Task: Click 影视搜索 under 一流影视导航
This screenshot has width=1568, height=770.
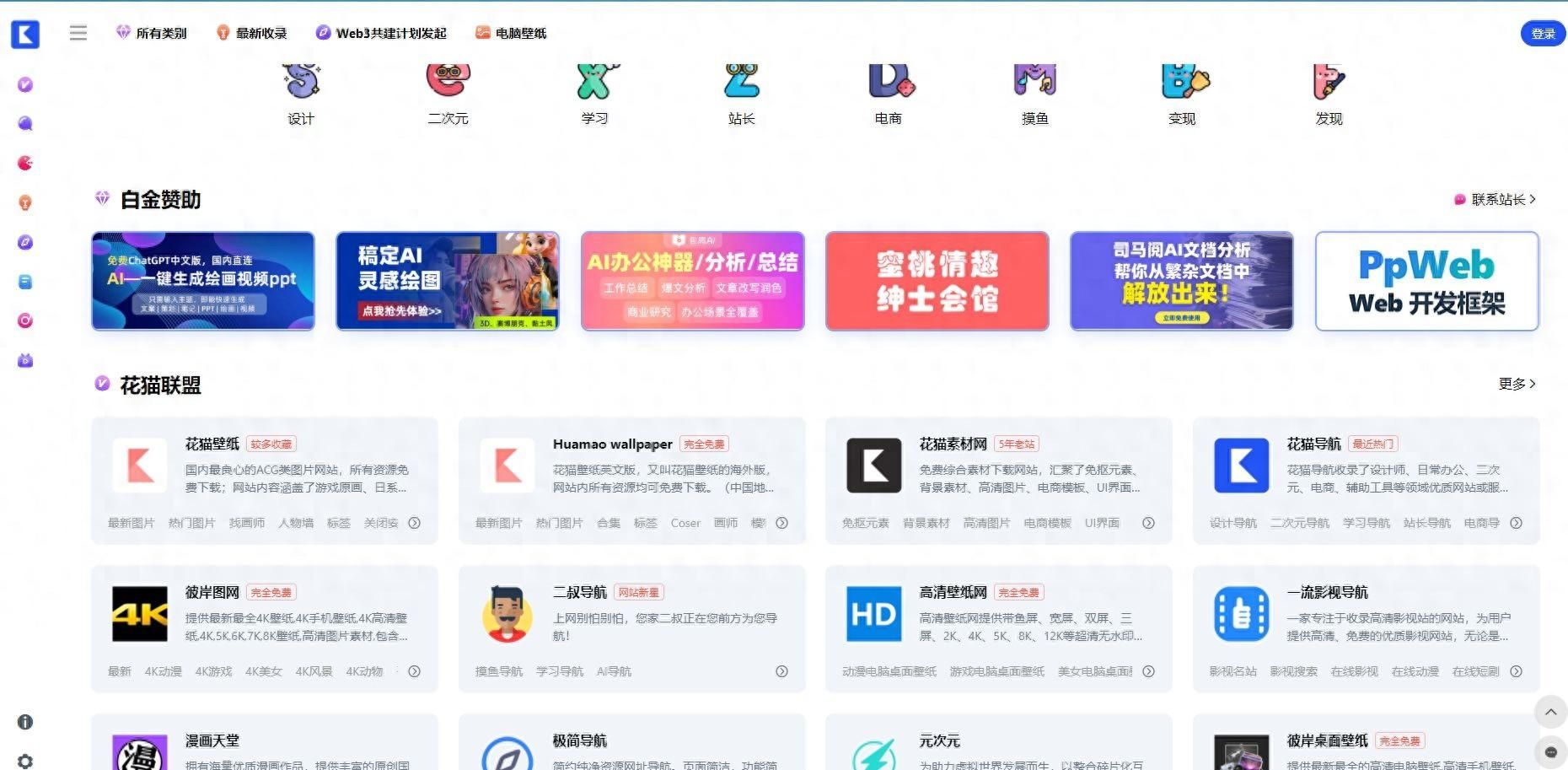Action: point(1293,671)
